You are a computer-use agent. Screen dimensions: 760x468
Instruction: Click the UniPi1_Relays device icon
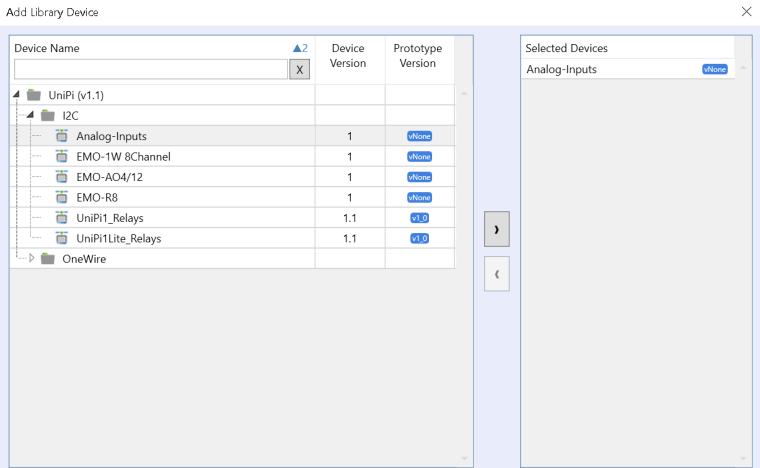tap(61, 218)
